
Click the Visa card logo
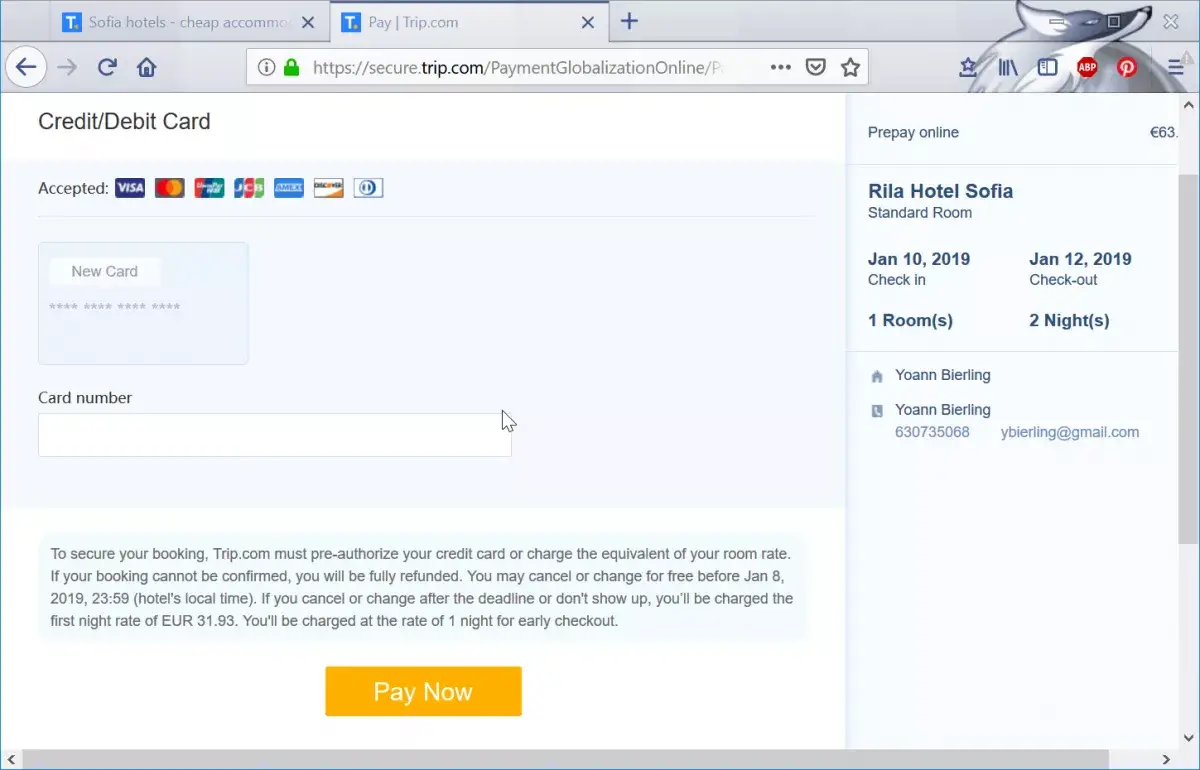[x=130, y=188]
